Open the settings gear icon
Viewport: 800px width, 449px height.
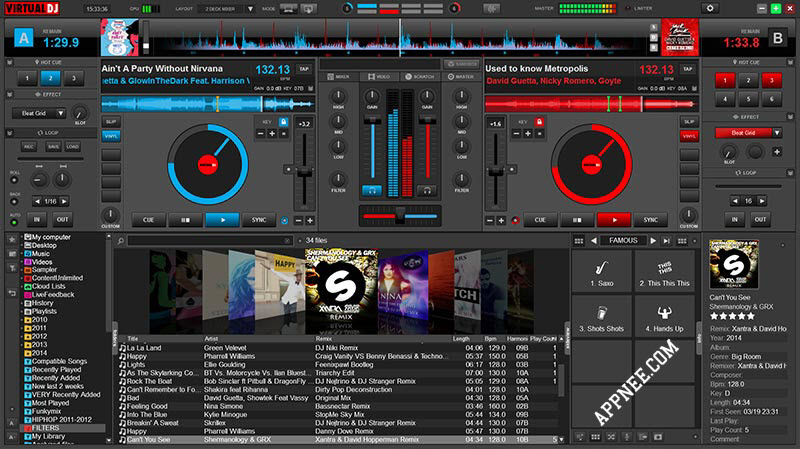click(710, 9)
